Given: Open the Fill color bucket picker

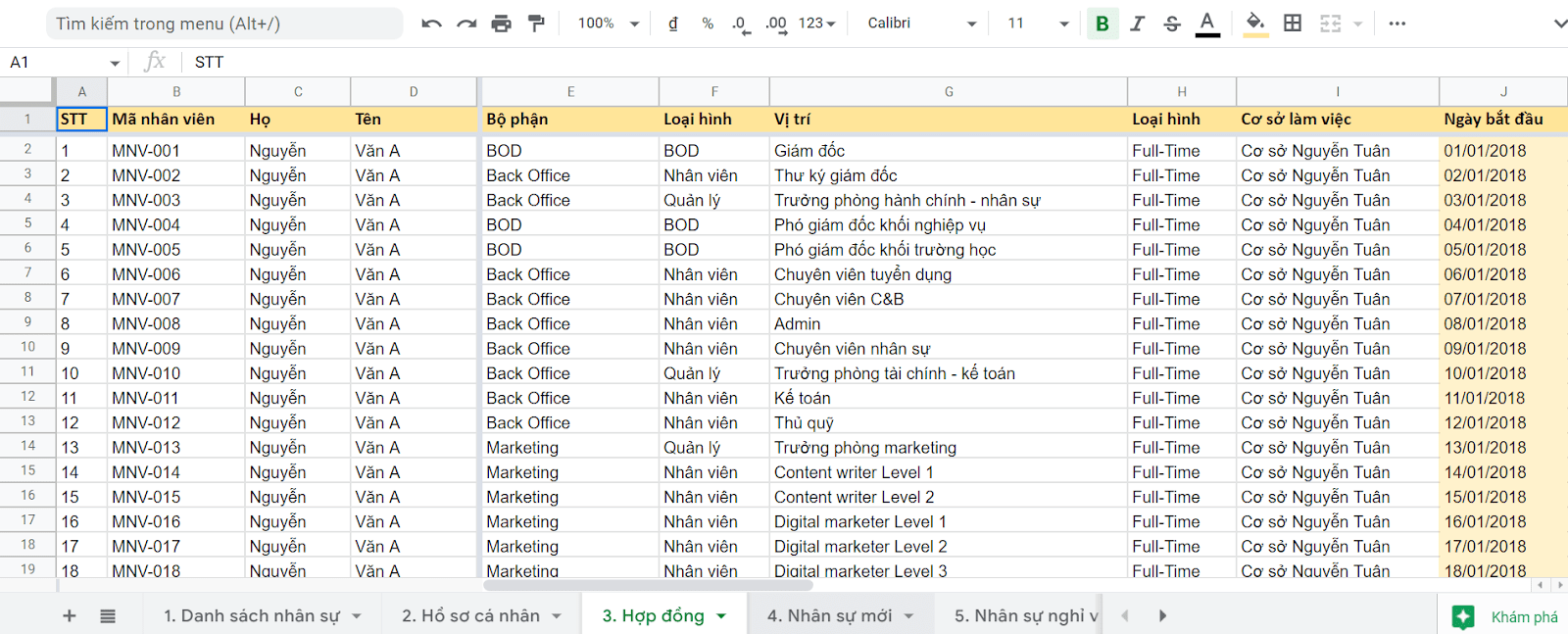Looking at the screenshot, I should click(x=1254, y=23).
